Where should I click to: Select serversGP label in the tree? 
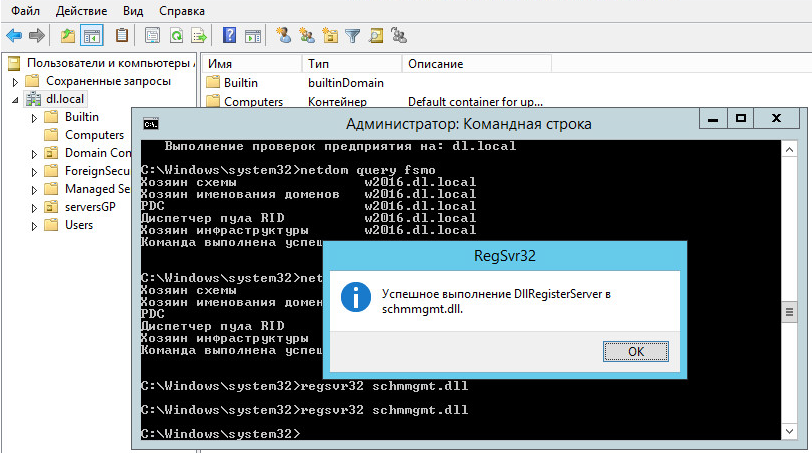[90, 207]
